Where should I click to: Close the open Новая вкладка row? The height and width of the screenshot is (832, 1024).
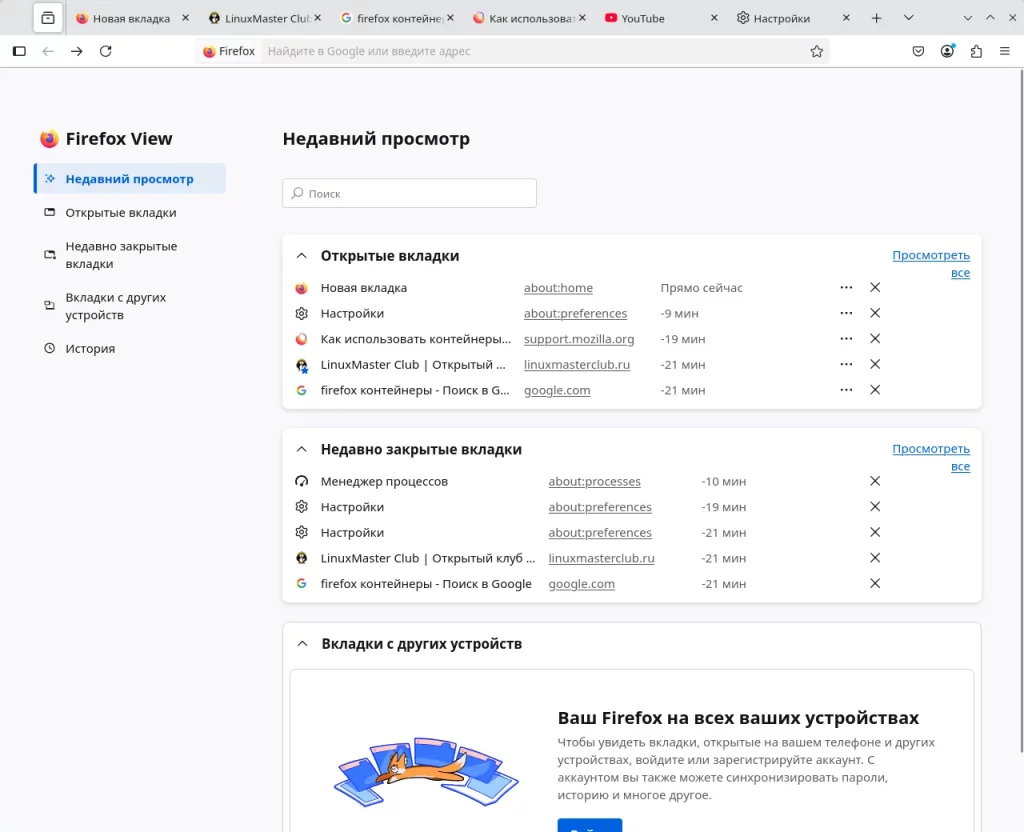[875, 287]
